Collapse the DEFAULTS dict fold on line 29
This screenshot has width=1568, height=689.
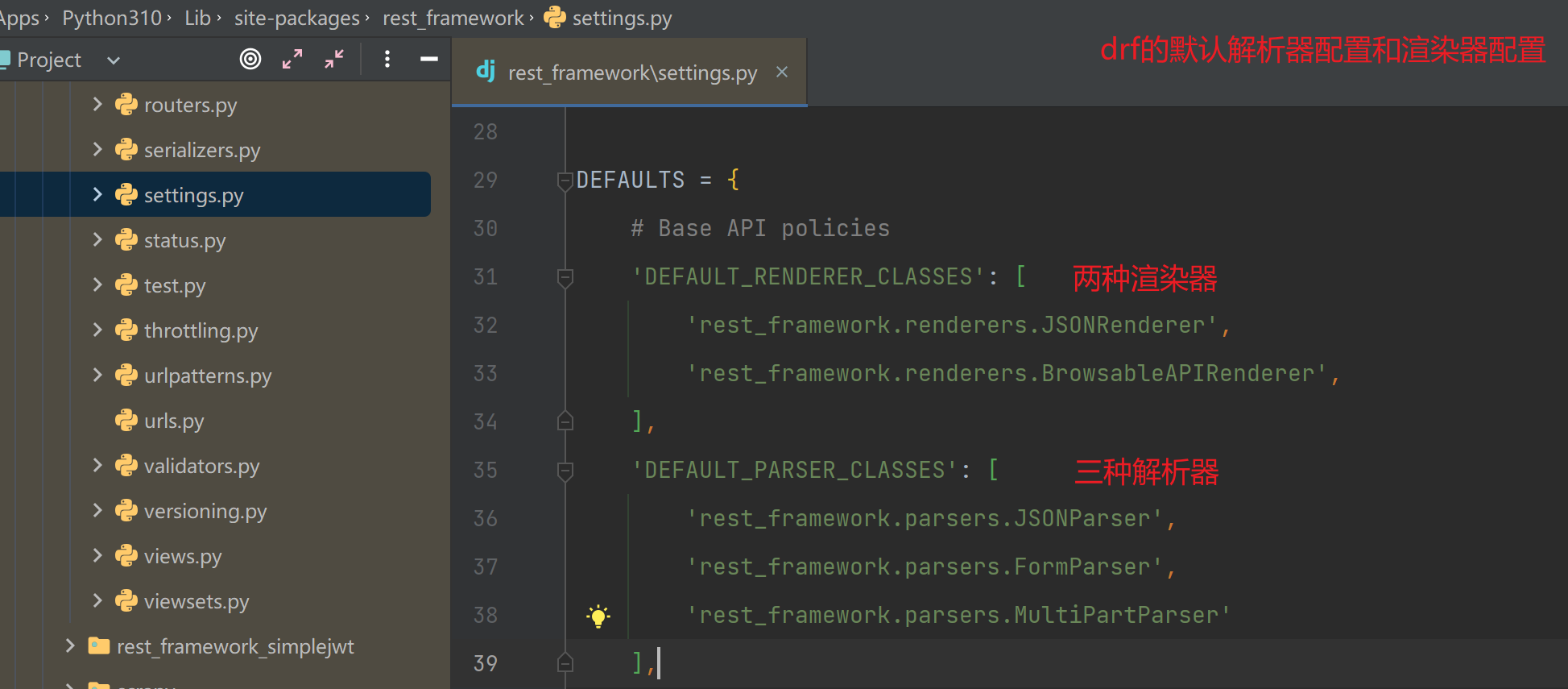[x=565, y=181]
